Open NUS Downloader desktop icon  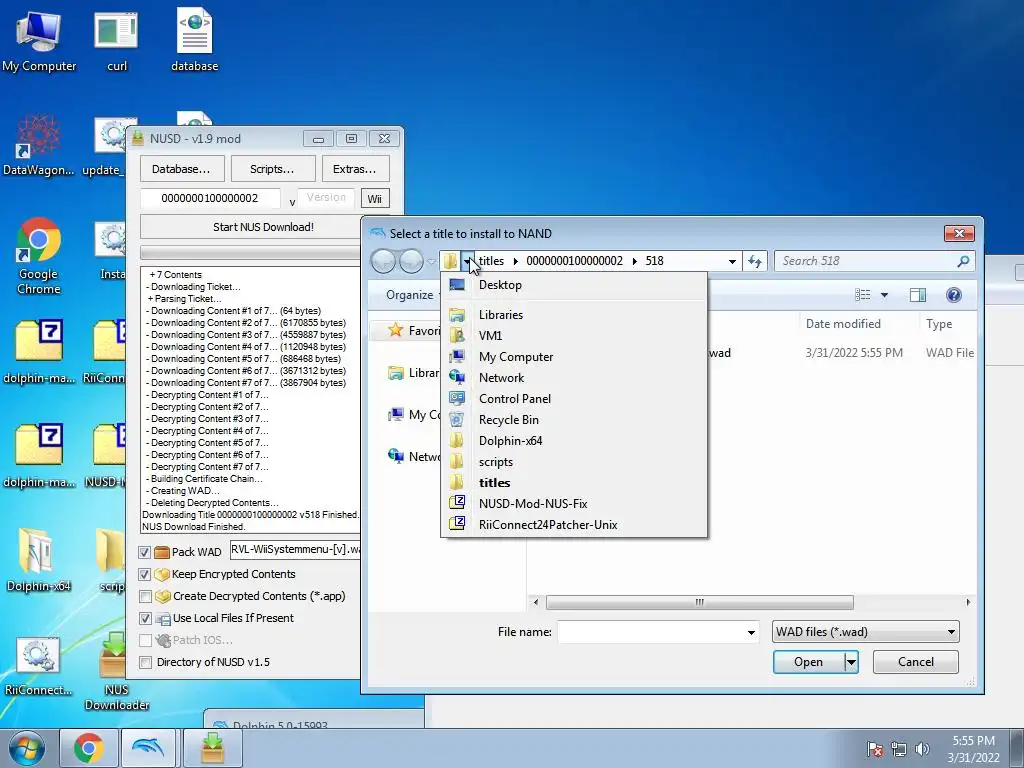[x=116, y=671]
